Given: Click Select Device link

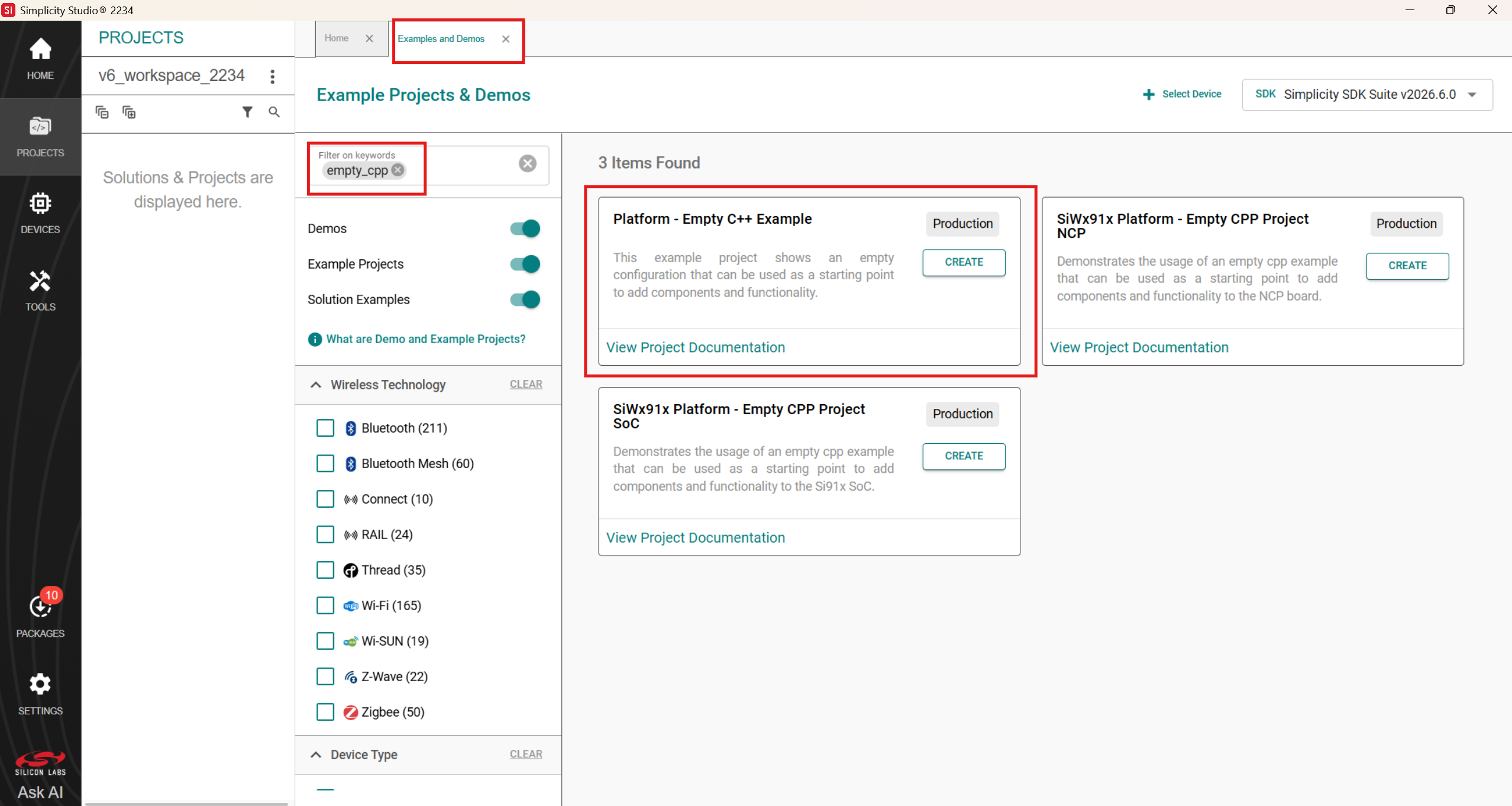Looking at the screenshot, I should tap(1191, 94).
